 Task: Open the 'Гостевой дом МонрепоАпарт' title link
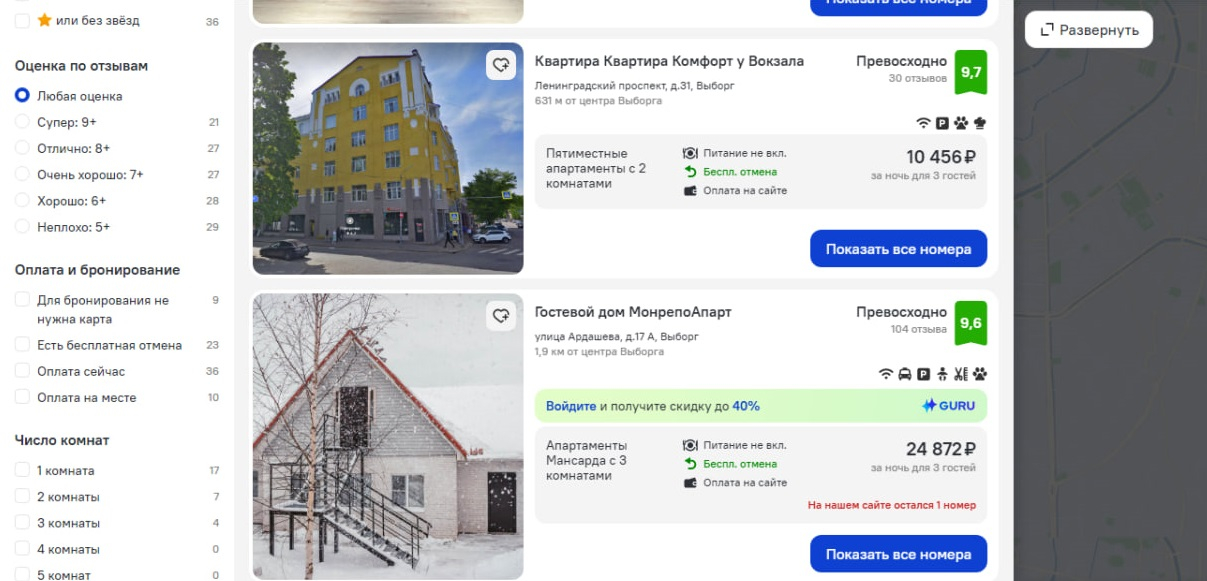point(633,312)
